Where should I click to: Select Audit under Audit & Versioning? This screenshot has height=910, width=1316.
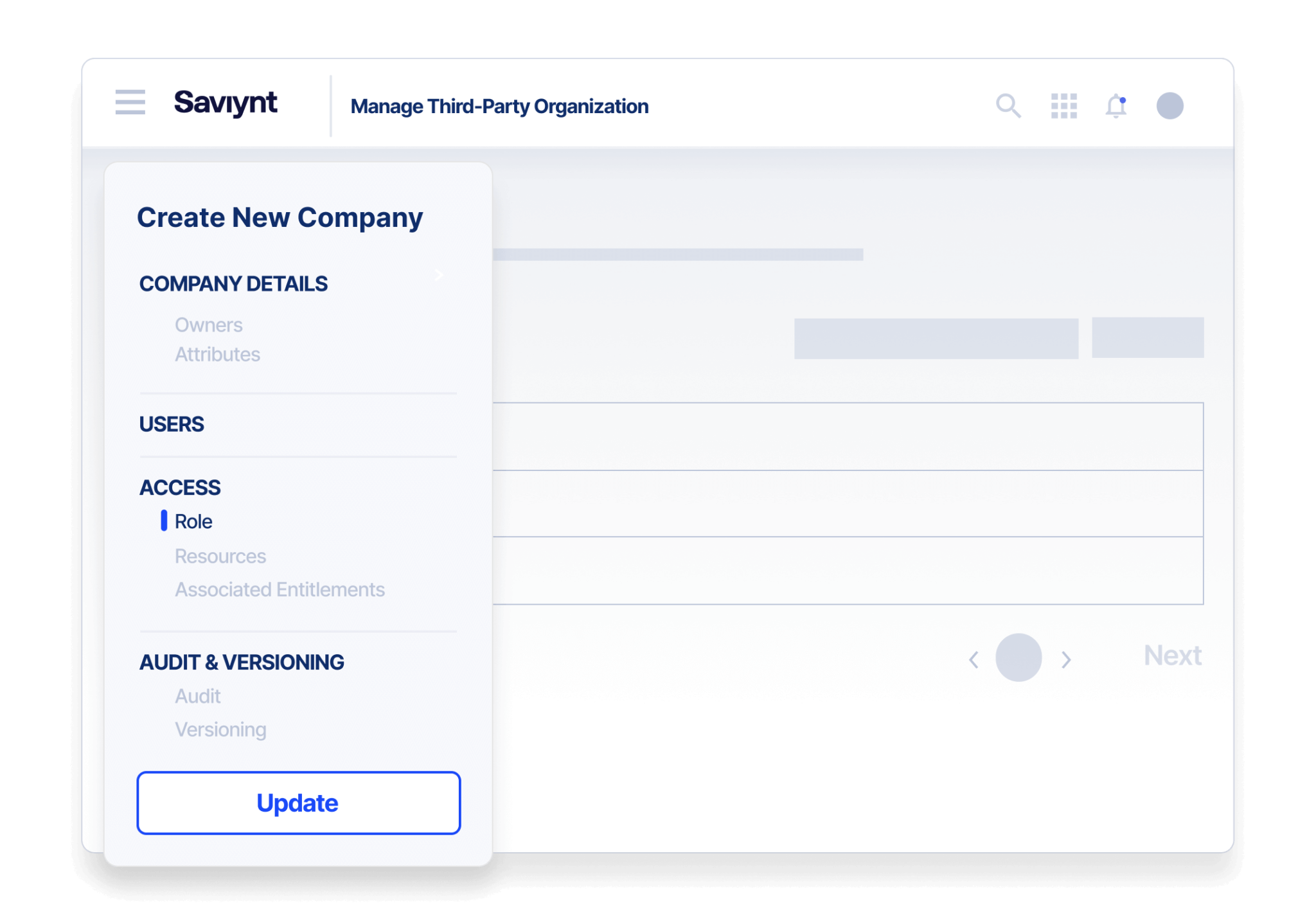click(198, 697)
